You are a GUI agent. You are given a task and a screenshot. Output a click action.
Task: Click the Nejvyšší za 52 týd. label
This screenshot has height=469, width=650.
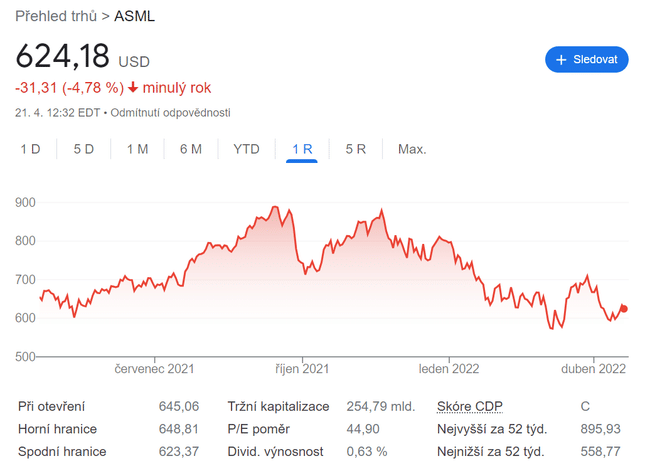491,428
